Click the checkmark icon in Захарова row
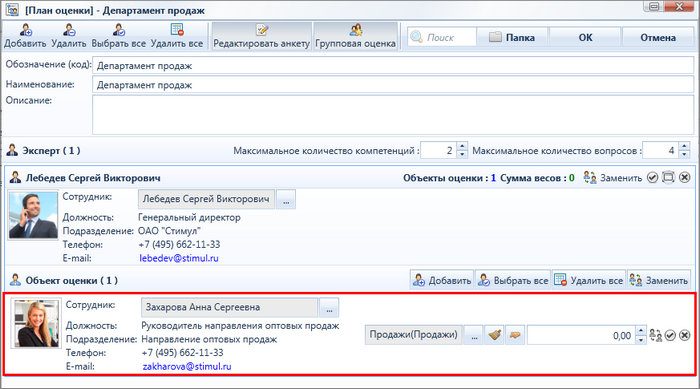 coord(670,335)
